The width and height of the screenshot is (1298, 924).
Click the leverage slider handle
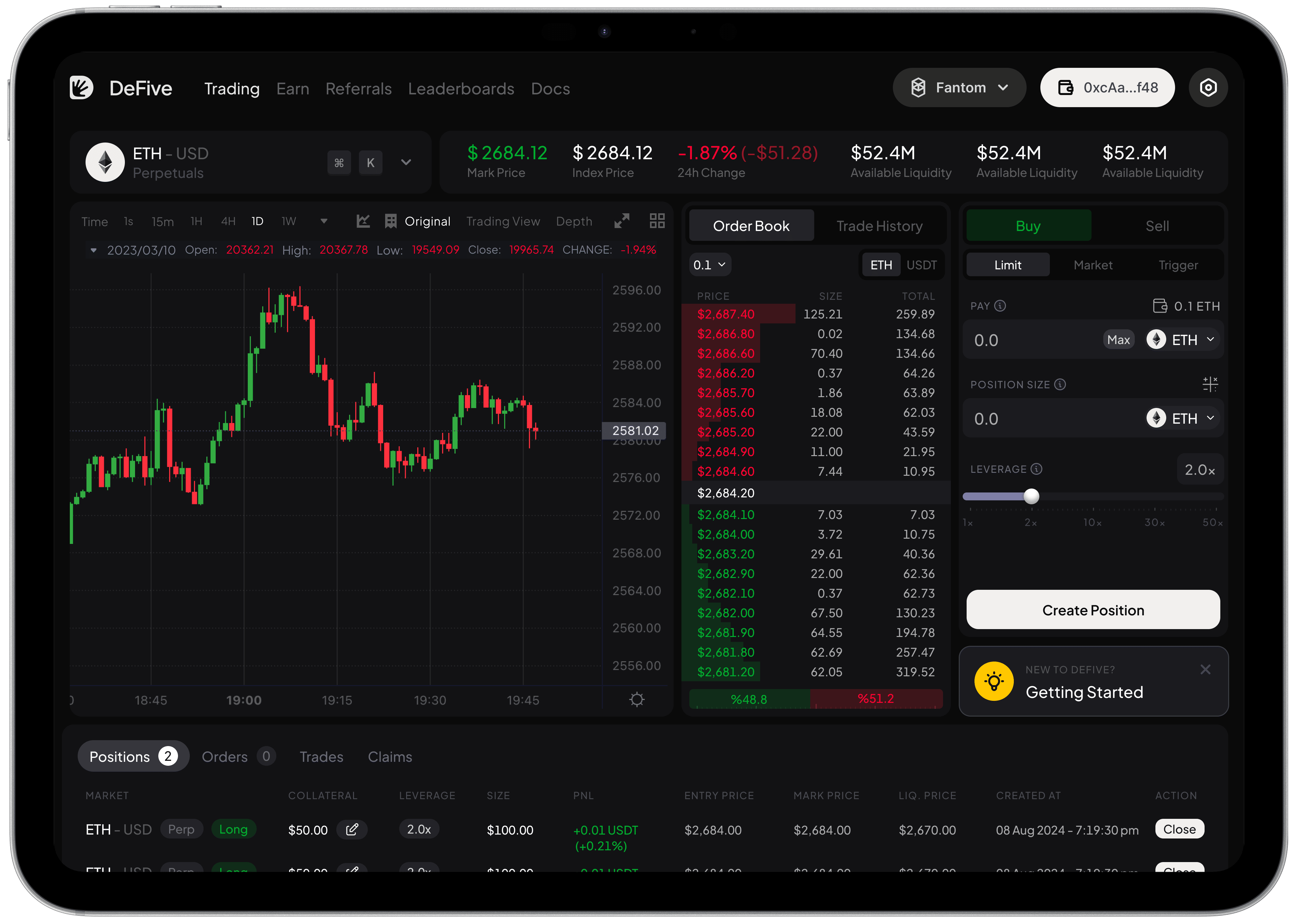pyautogui.click(x=1031, y=497)
